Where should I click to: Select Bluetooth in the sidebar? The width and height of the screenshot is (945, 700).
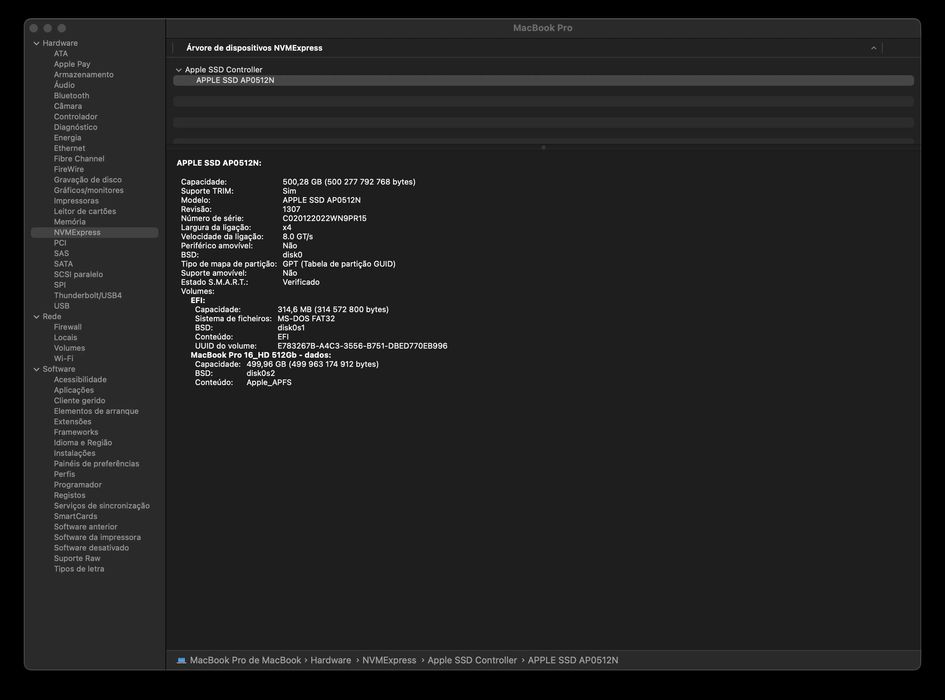tap(71, 96)
